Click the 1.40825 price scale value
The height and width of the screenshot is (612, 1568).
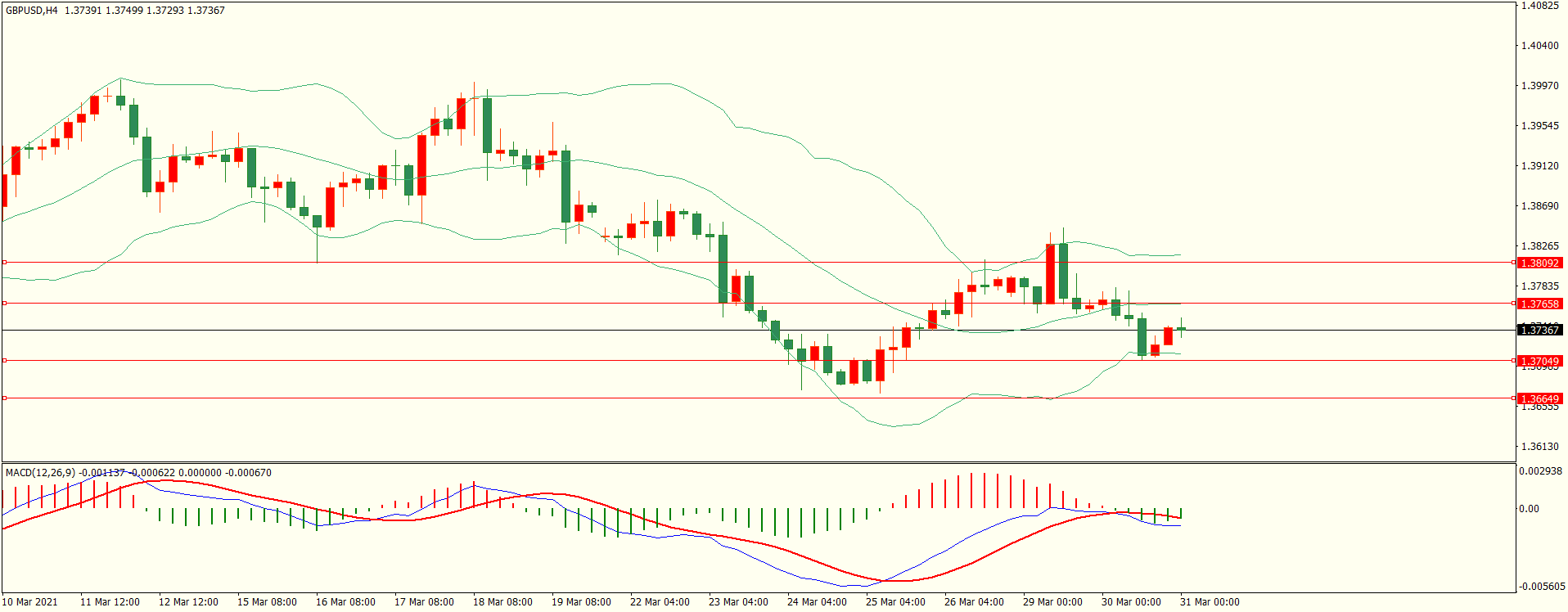[x=1540, y=6]
